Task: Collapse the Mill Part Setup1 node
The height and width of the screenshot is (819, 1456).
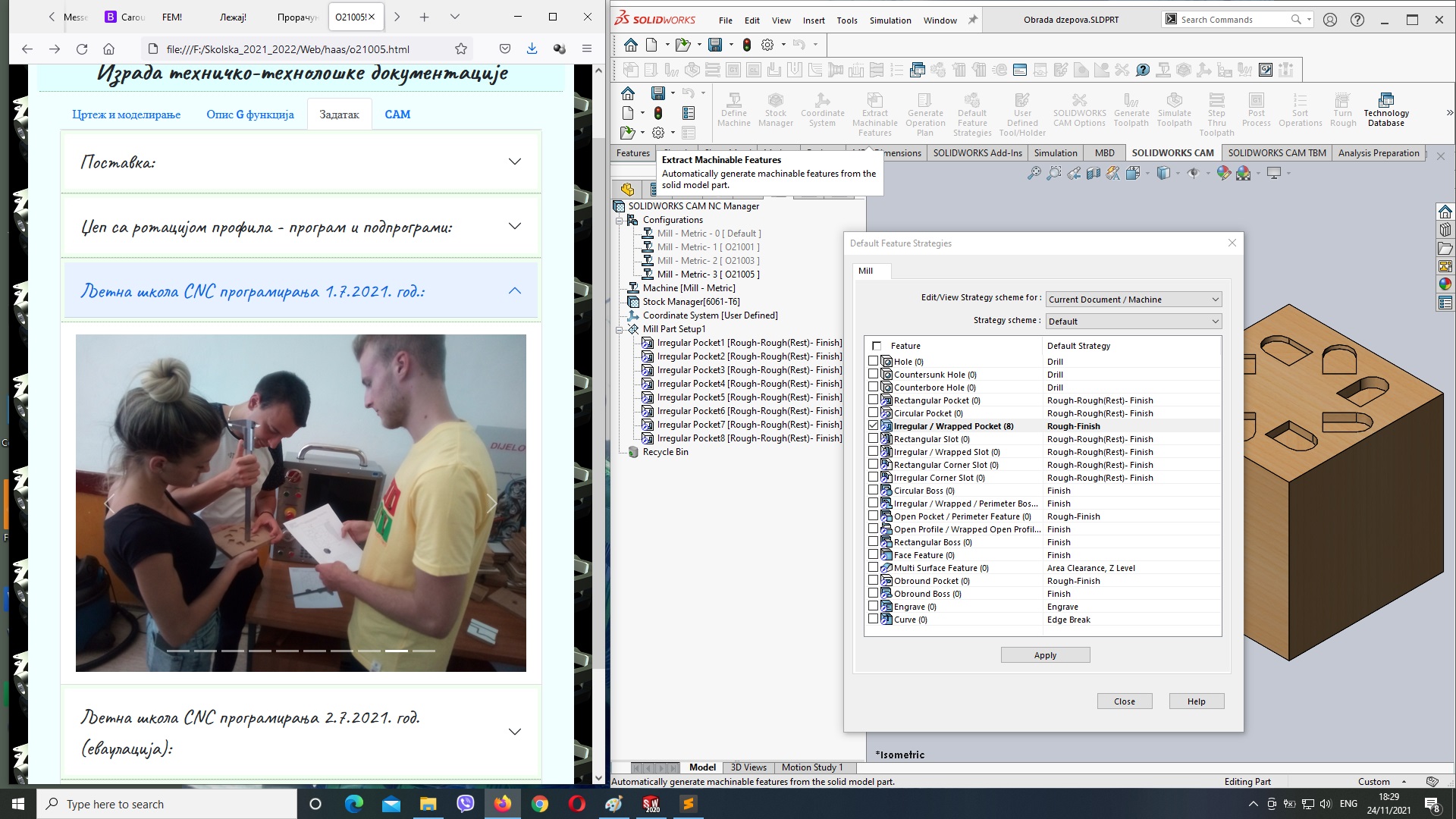Action: [x=620, y=329]
